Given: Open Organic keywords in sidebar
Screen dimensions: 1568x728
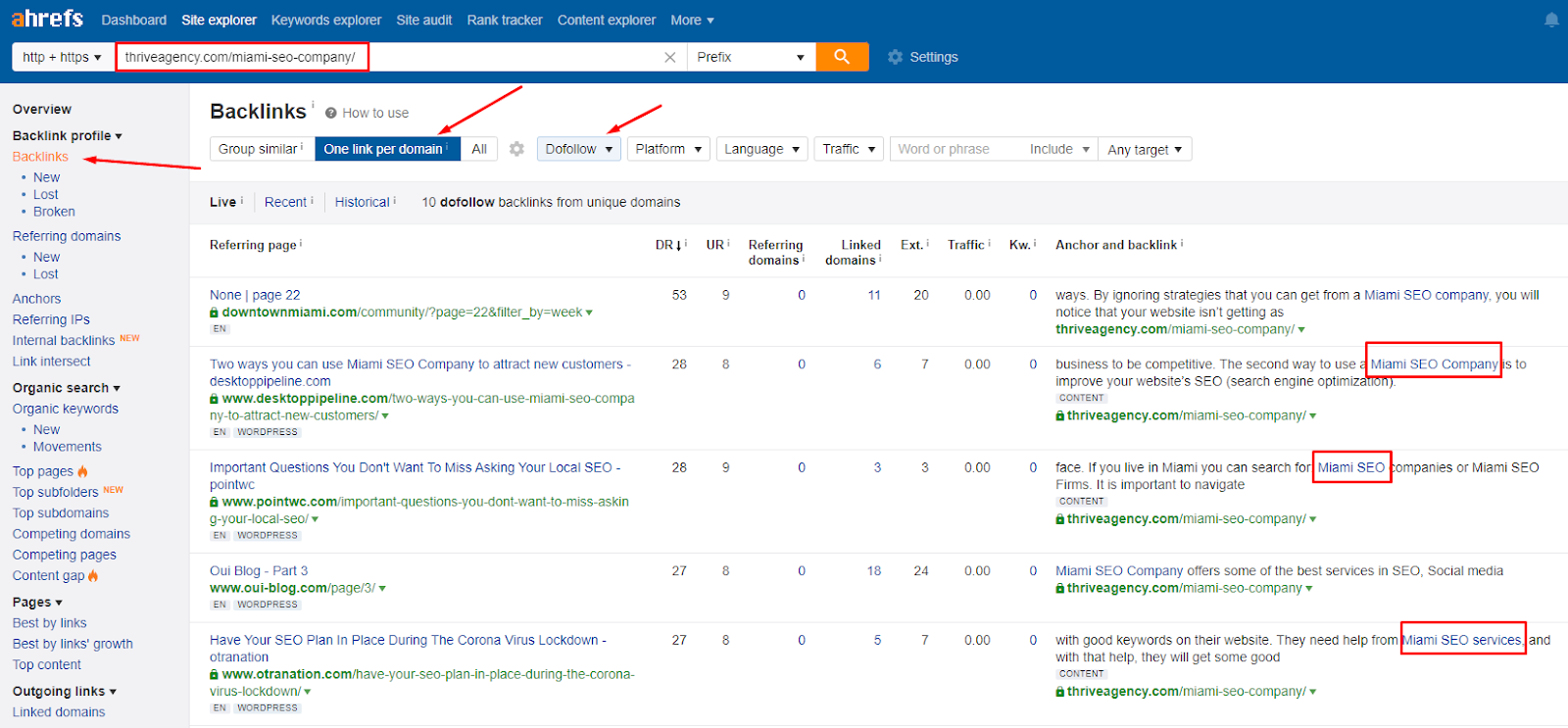Looking at the screenshot, I should click(x=66, y=409).
